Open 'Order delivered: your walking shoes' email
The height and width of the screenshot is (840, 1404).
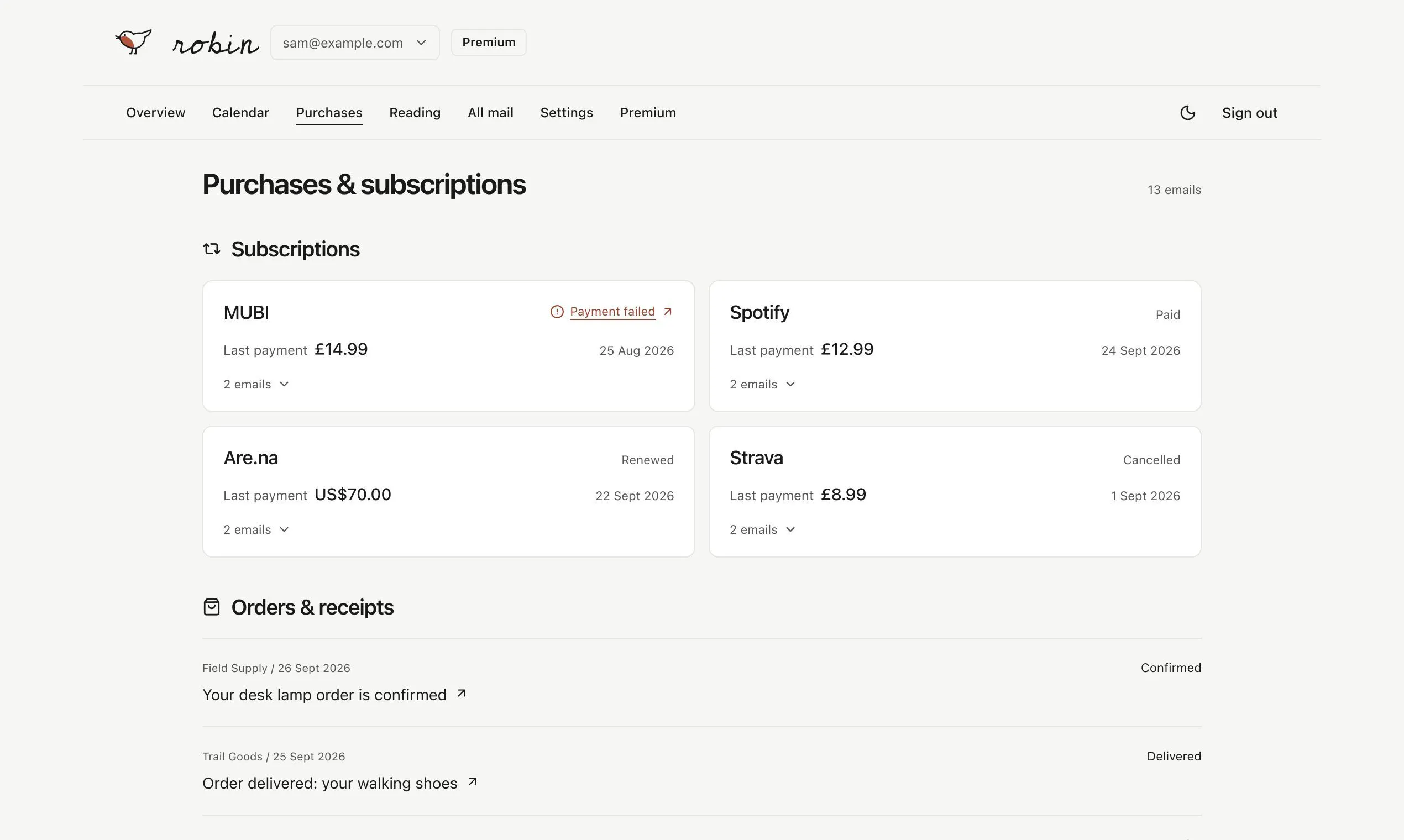(x=329, y=783)
